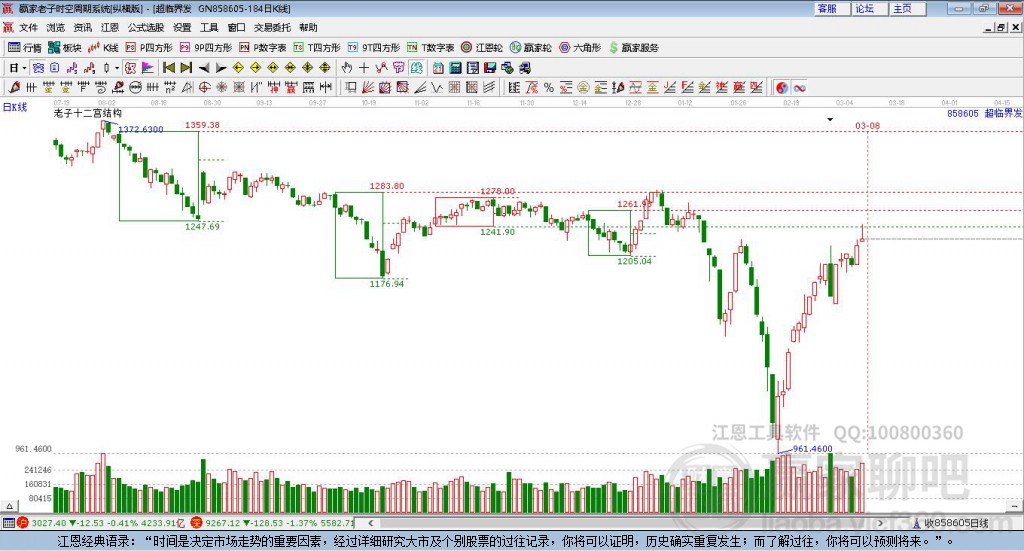The height and width of the screenshot is (551, 1024).
Task: Open the 公式选股 menu
Action: click(x=146, y=27)
